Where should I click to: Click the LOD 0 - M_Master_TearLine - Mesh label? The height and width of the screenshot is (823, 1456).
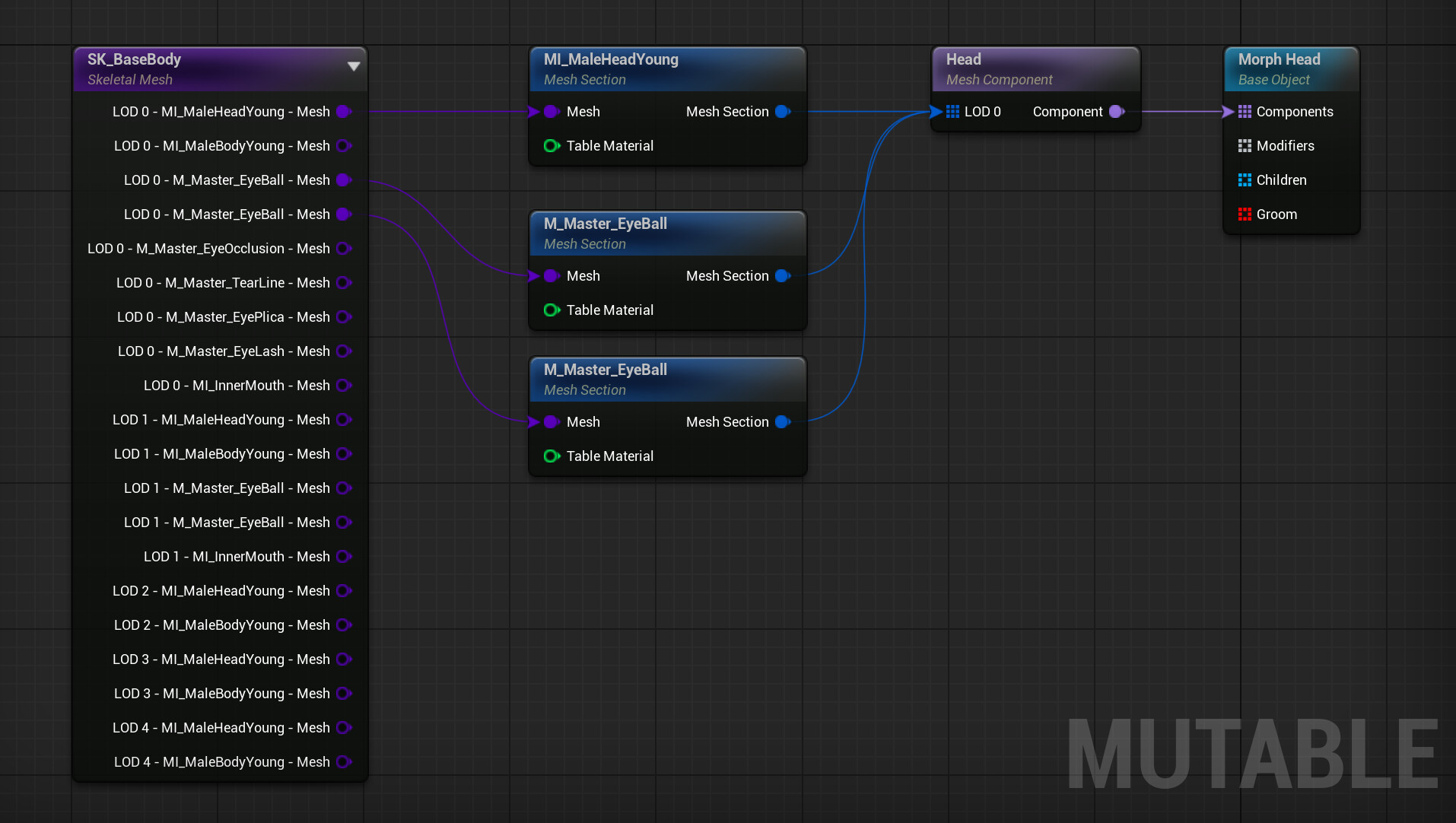point(223,283)
